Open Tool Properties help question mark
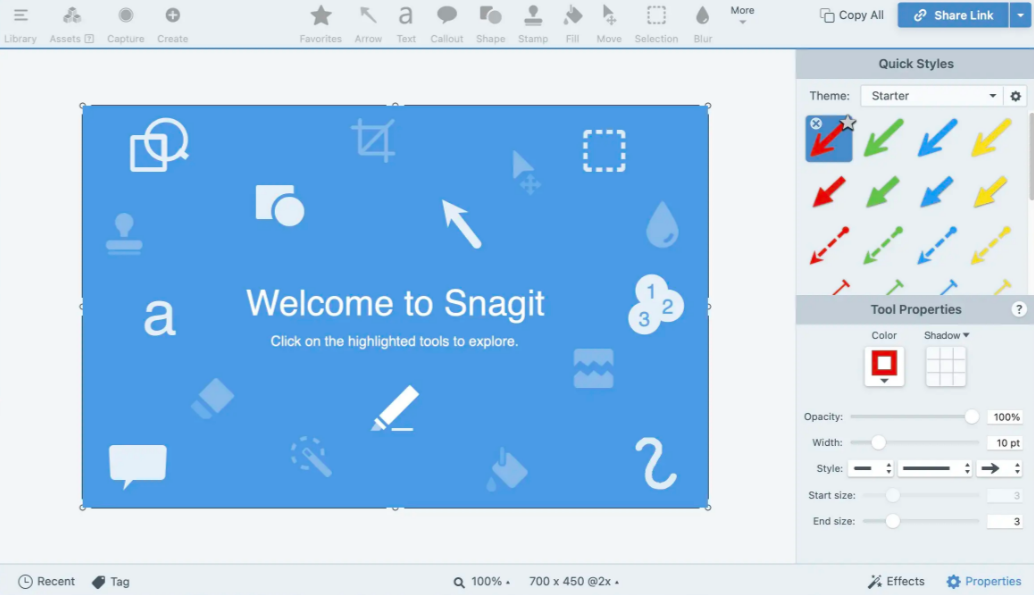Viewport: 1034px width, 595px height. [x=1019, y=309]
